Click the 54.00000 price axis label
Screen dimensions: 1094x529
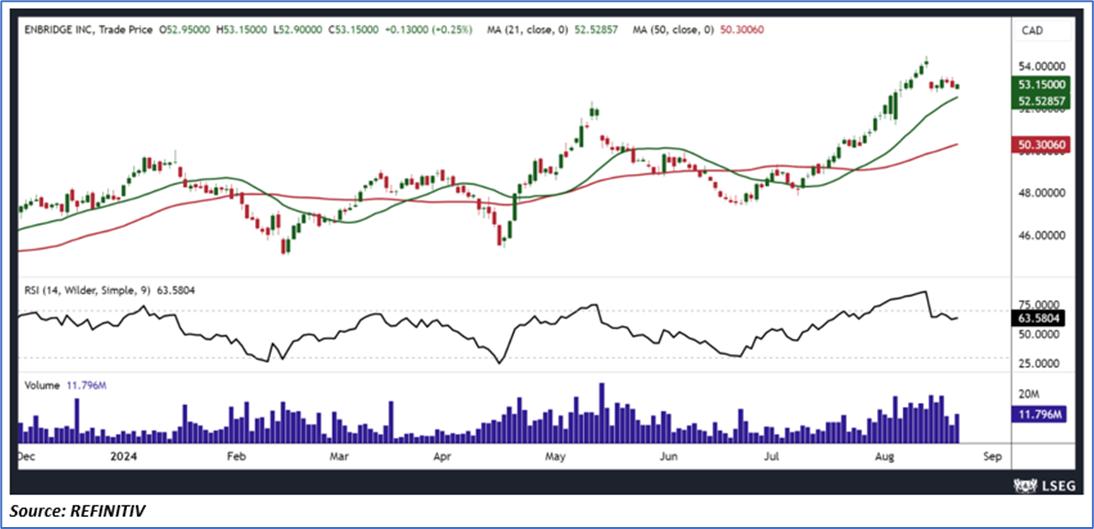pos(1041,66)
